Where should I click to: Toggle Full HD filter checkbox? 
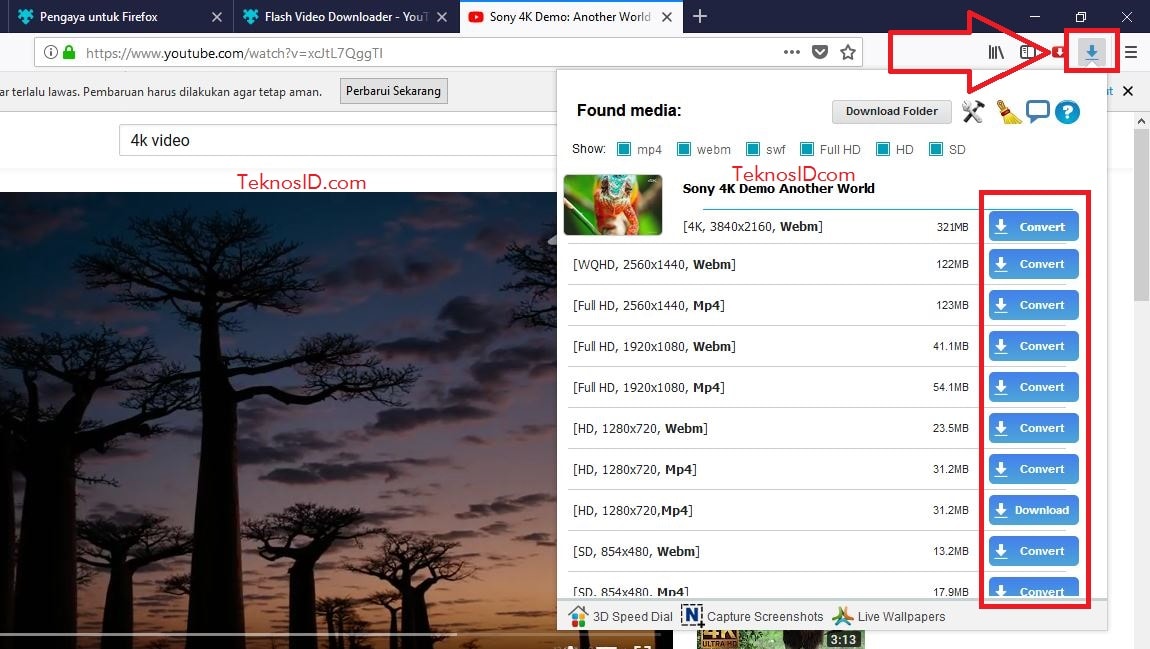(x=807, y=149)
